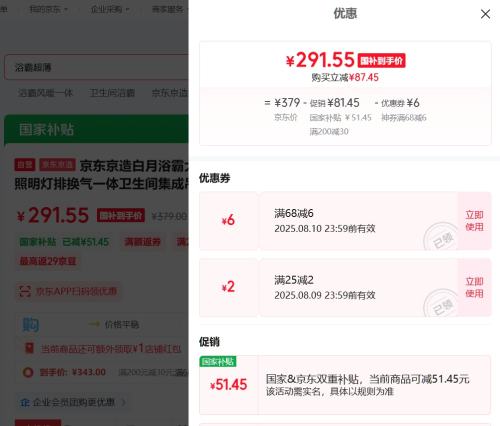Click 国家补贴 已减¥51.45 green tag
This screenshot has height=426, width=500.
coord(64,242)
